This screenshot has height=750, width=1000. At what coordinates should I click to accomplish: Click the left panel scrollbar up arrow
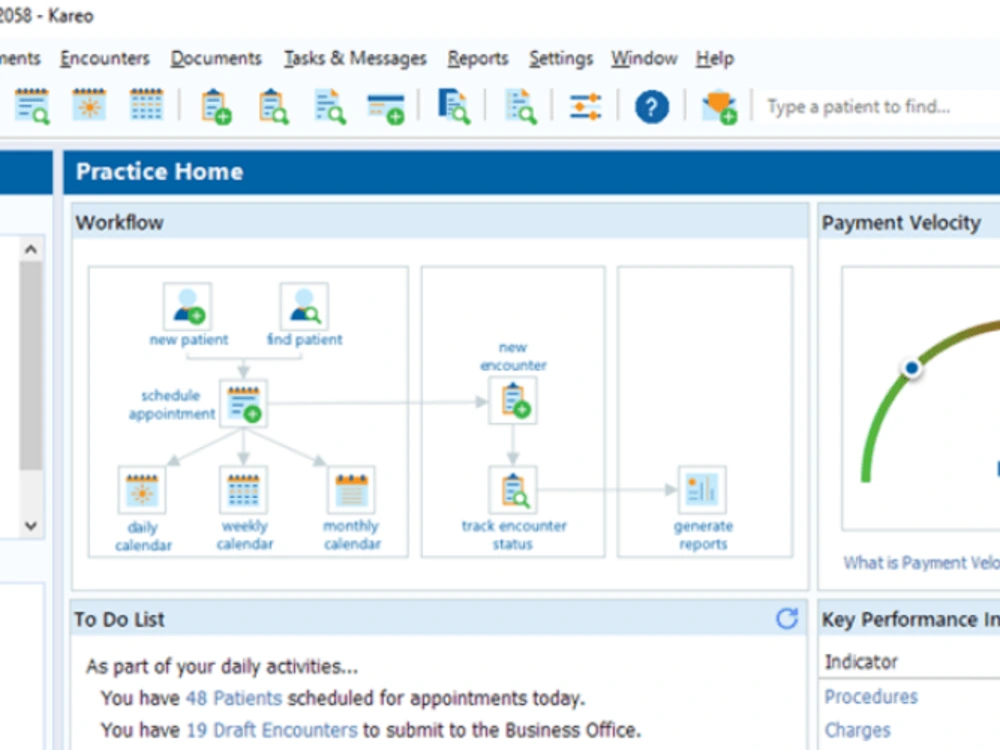click(31, 249)
